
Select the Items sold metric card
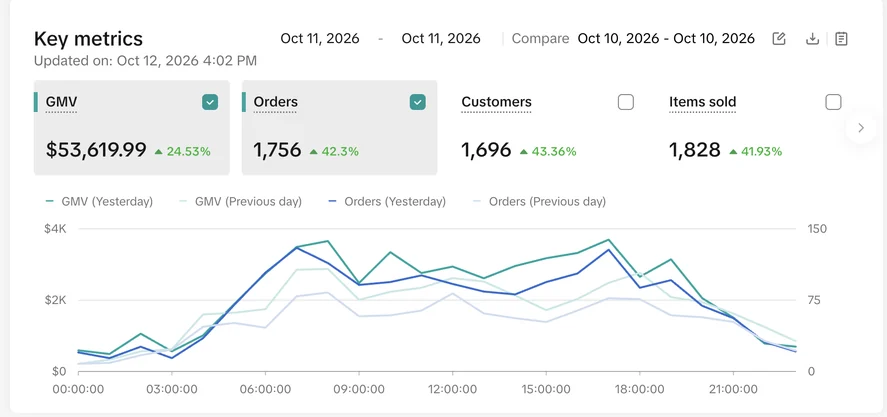[x=755, y=128]
